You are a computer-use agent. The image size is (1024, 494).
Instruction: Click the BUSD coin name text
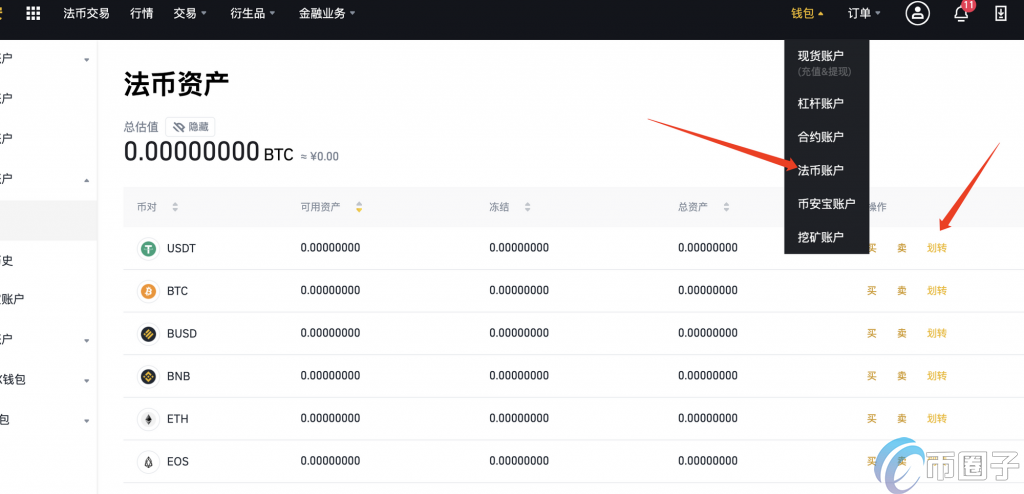(x=182, y=334)
